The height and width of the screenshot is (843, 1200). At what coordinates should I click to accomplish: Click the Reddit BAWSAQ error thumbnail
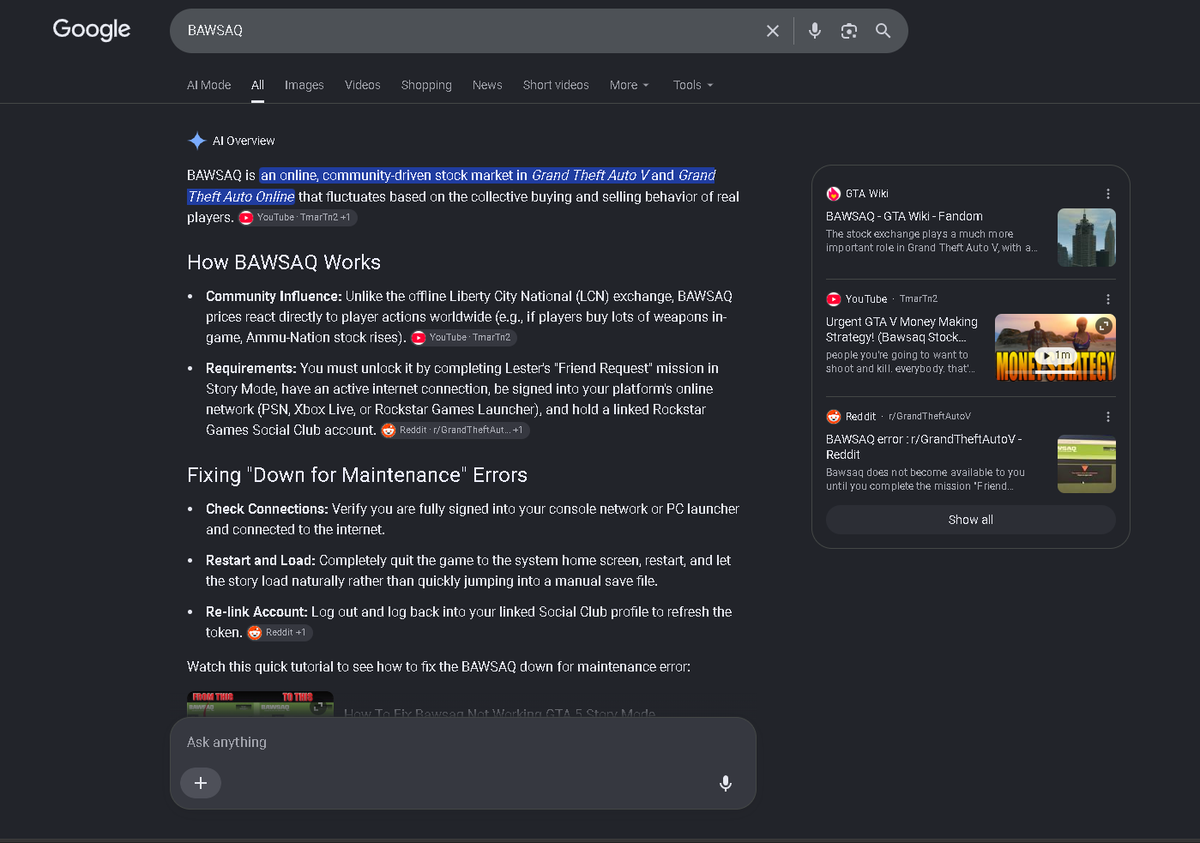pyautogui.click(x=1086, y=464)
